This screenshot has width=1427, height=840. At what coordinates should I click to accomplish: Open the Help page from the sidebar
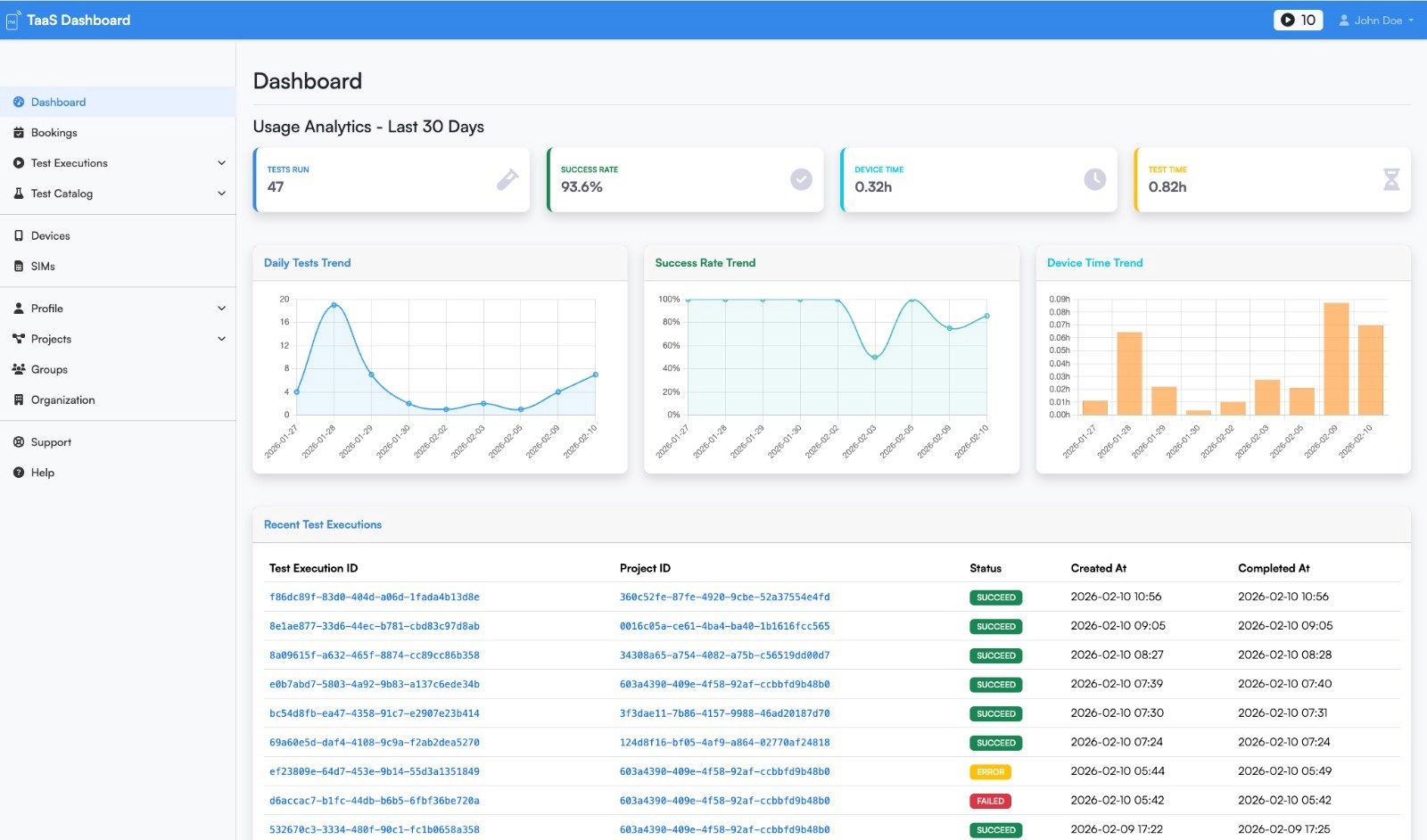(x=118, y=473)
